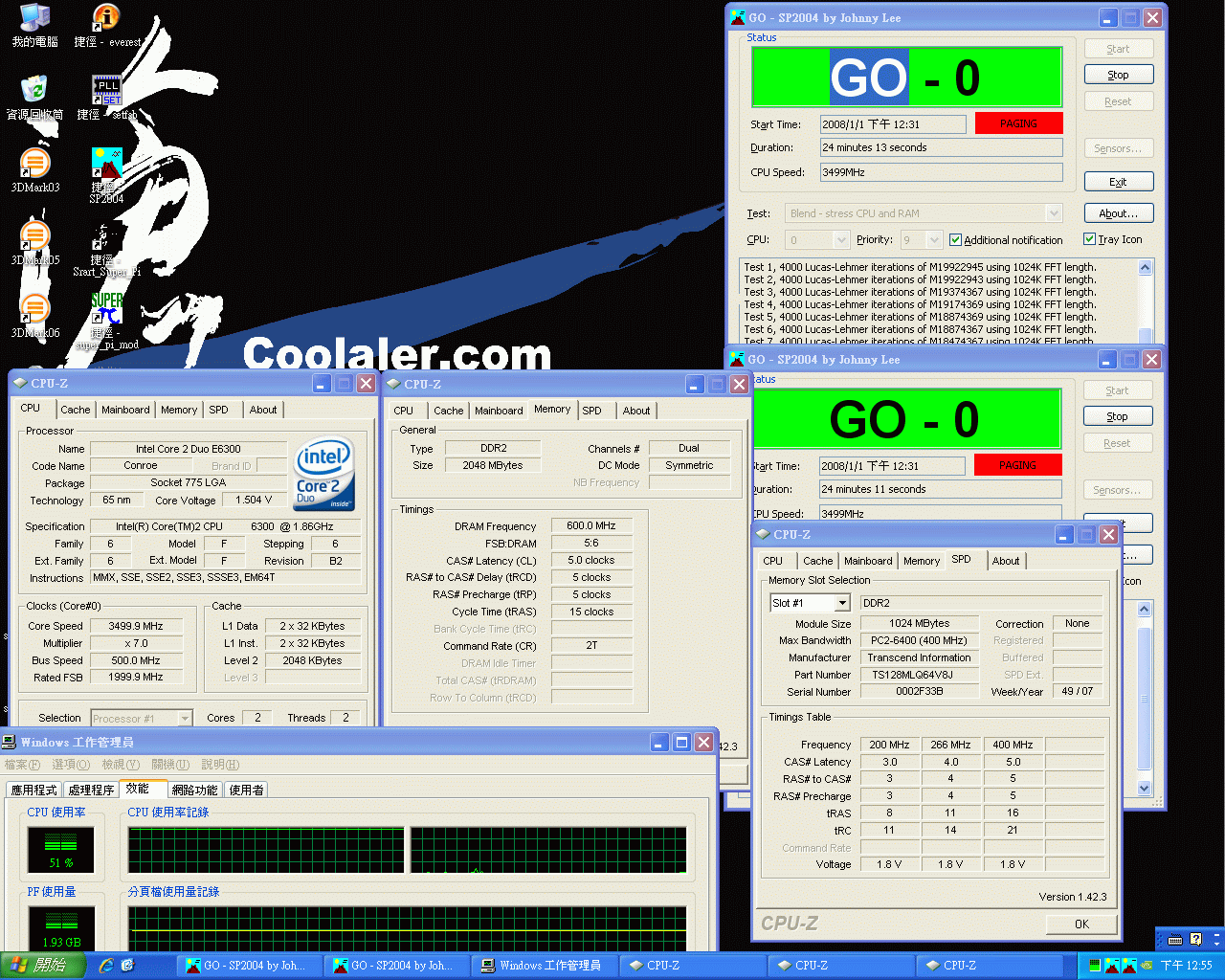Click the Intel Core 2 Duo logo
Viewport: 1225px width, 980px height.
point(325,474)
